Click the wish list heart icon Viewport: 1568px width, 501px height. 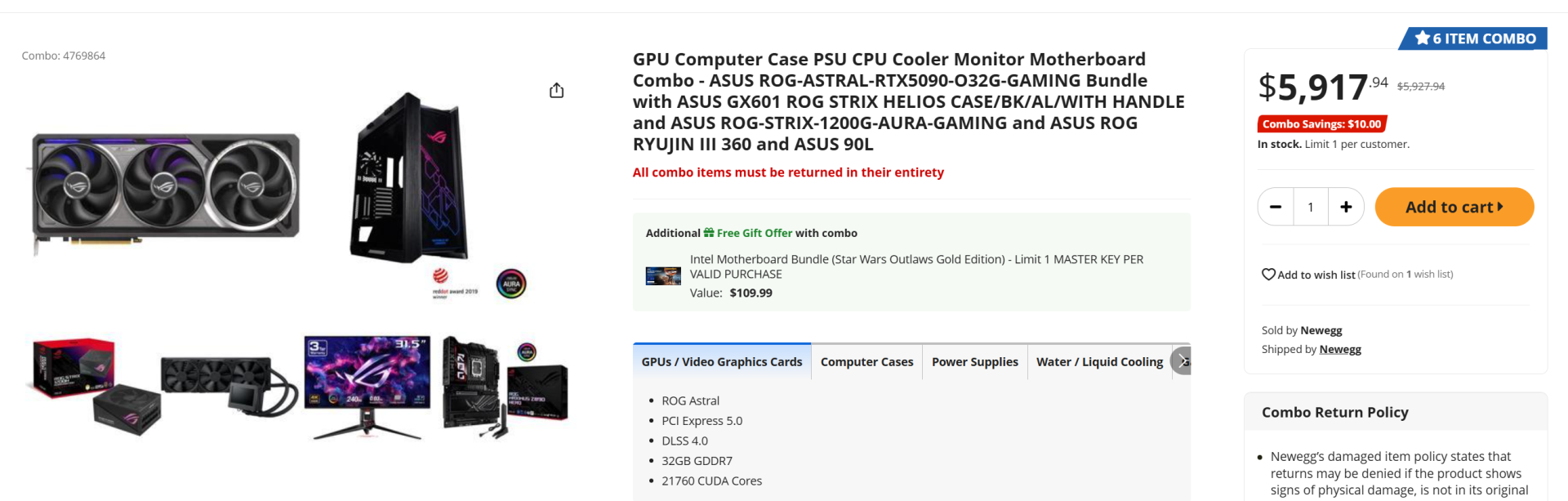[x=1268, y=275]
